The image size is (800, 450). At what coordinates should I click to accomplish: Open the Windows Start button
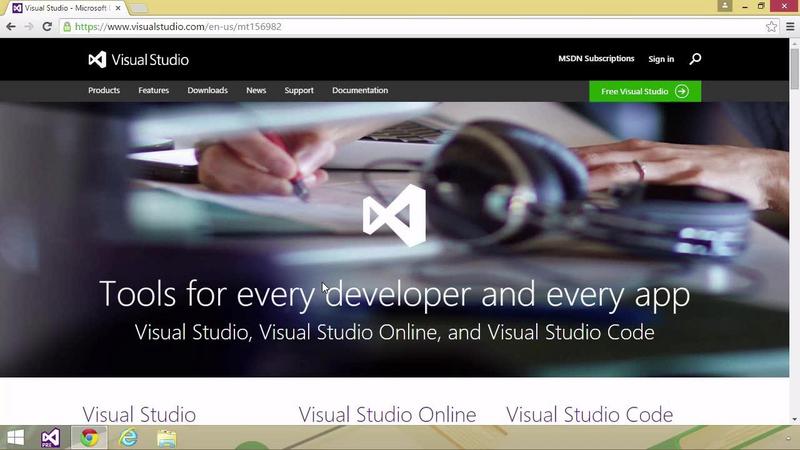pyautogui.click(x=15, y=438)
